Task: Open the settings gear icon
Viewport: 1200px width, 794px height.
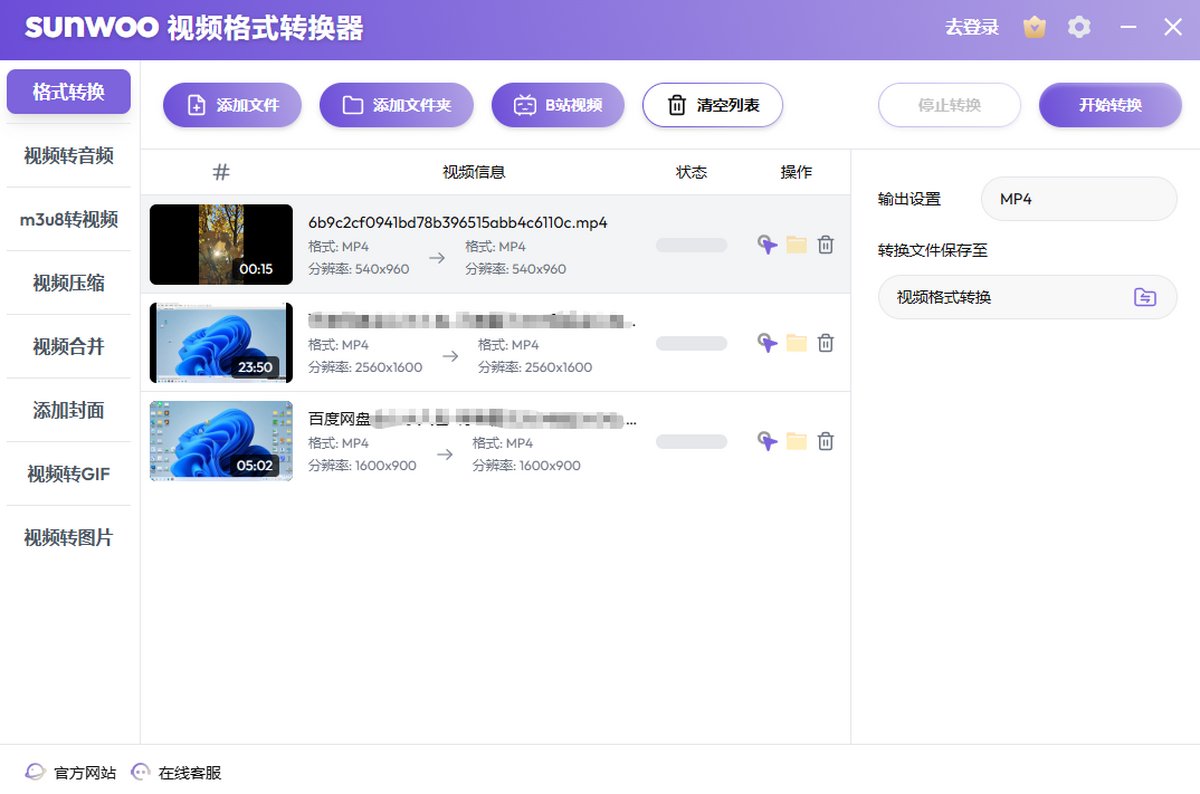Action: pos(1079,27)
